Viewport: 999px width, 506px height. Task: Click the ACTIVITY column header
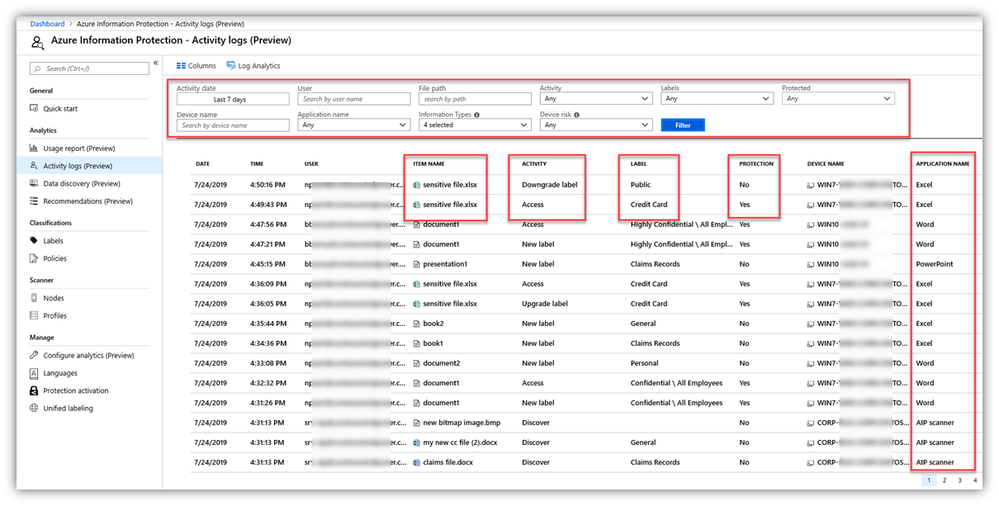pos(534,164)
